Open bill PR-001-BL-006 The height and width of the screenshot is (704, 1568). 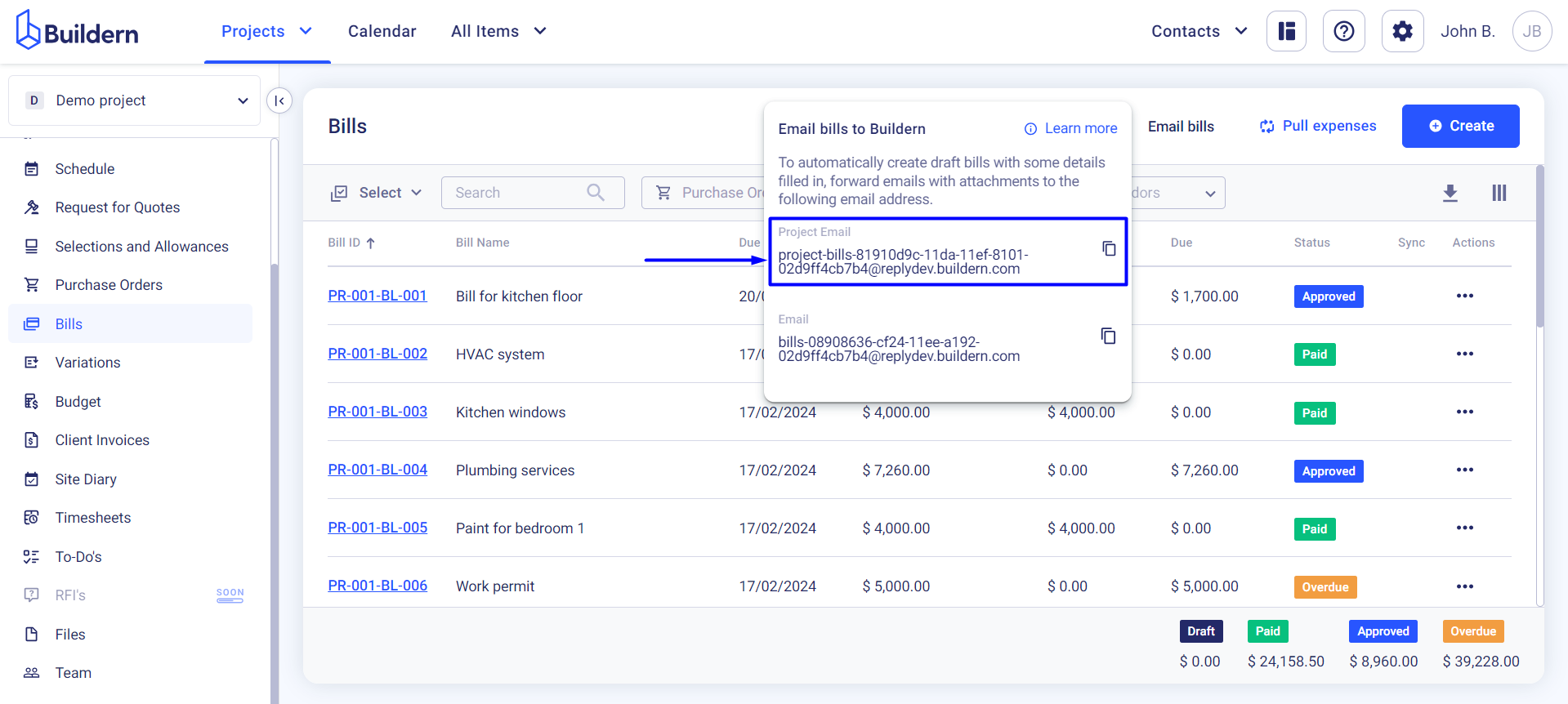pos(377,586)
